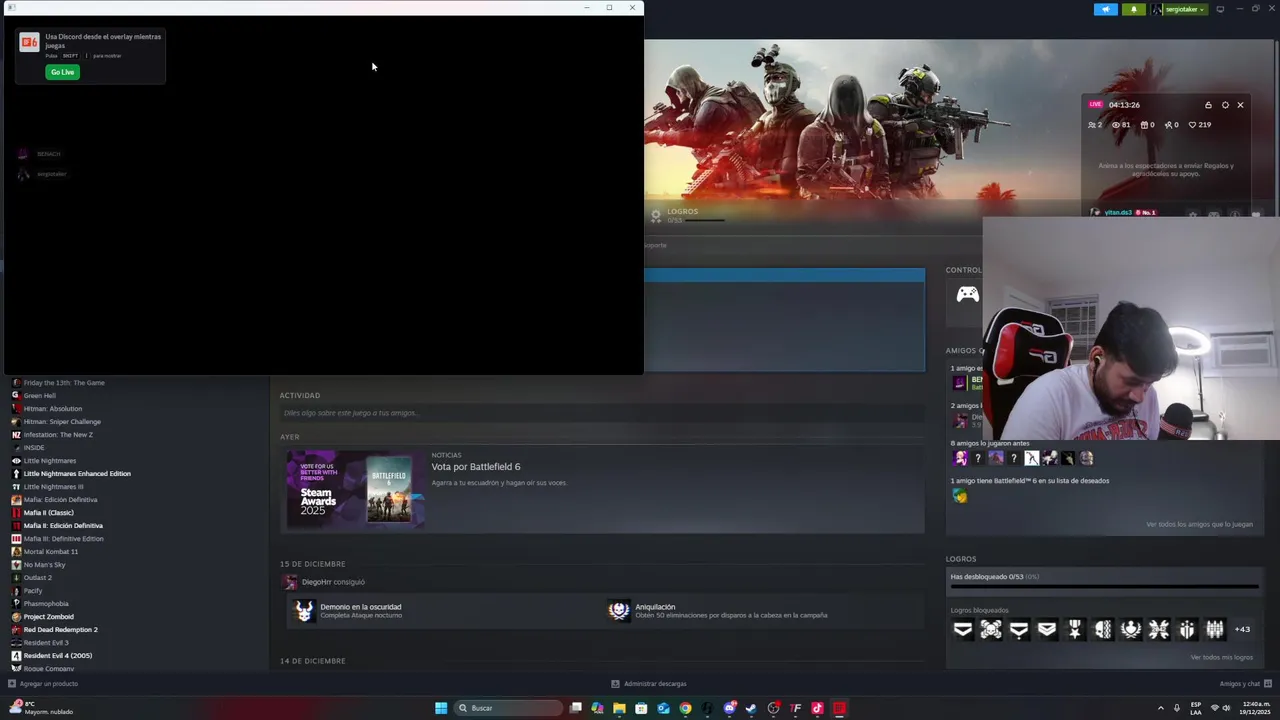Select Hitman: Absolution in the library list

[53, 409]
